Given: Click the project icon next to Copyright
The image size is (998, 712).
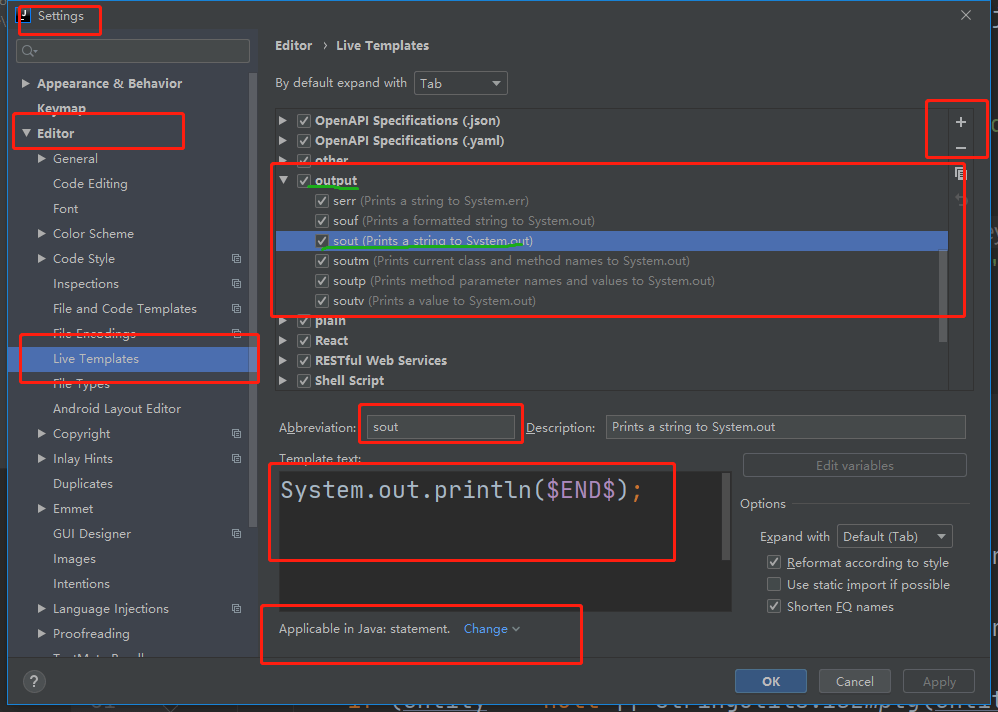Looking at the screenshot, I should click(x=236, y=433).
